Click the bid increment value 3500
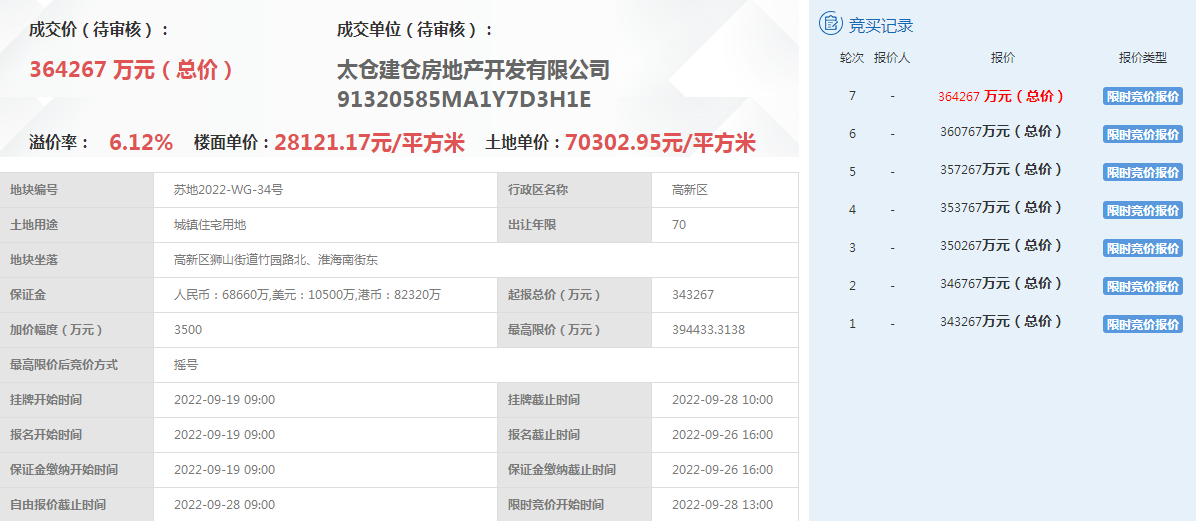Screen dimensions: 1196x521 [x=188, y=330]
